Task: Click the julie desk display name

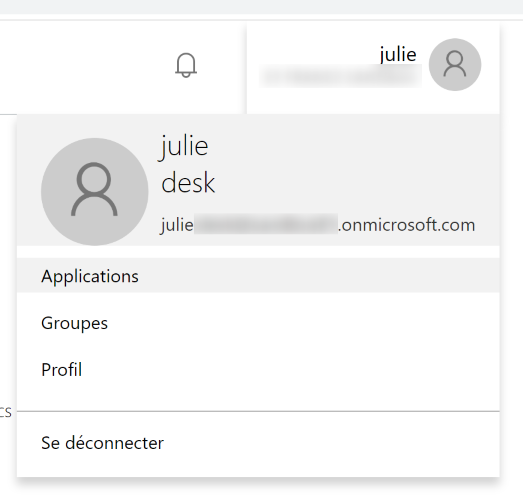Action: pyautogui.click(x=188, y=164)
